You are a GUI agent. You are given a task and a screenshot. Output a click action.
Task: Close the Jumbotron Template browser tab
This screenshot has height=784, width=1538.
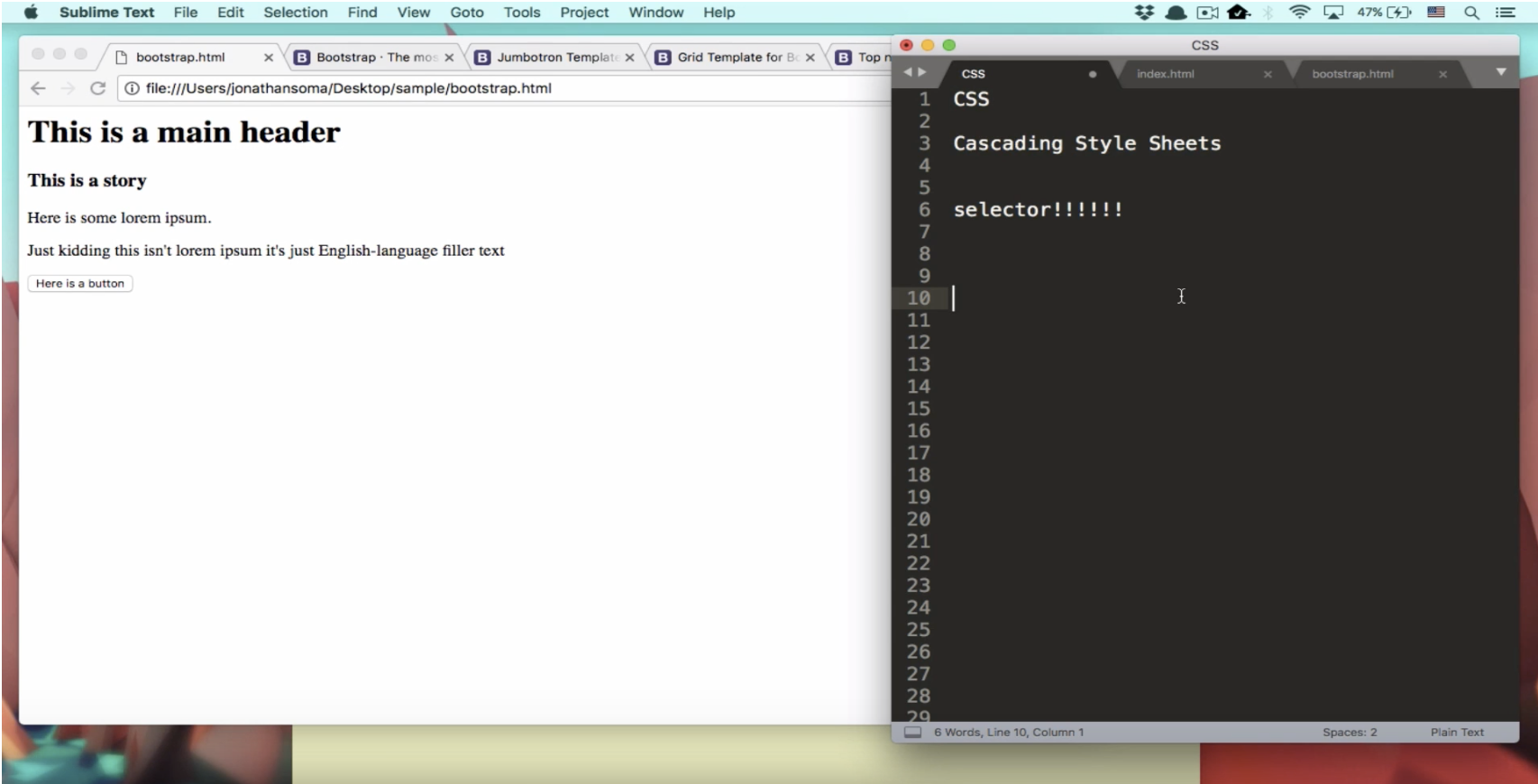tap(629, 58)
